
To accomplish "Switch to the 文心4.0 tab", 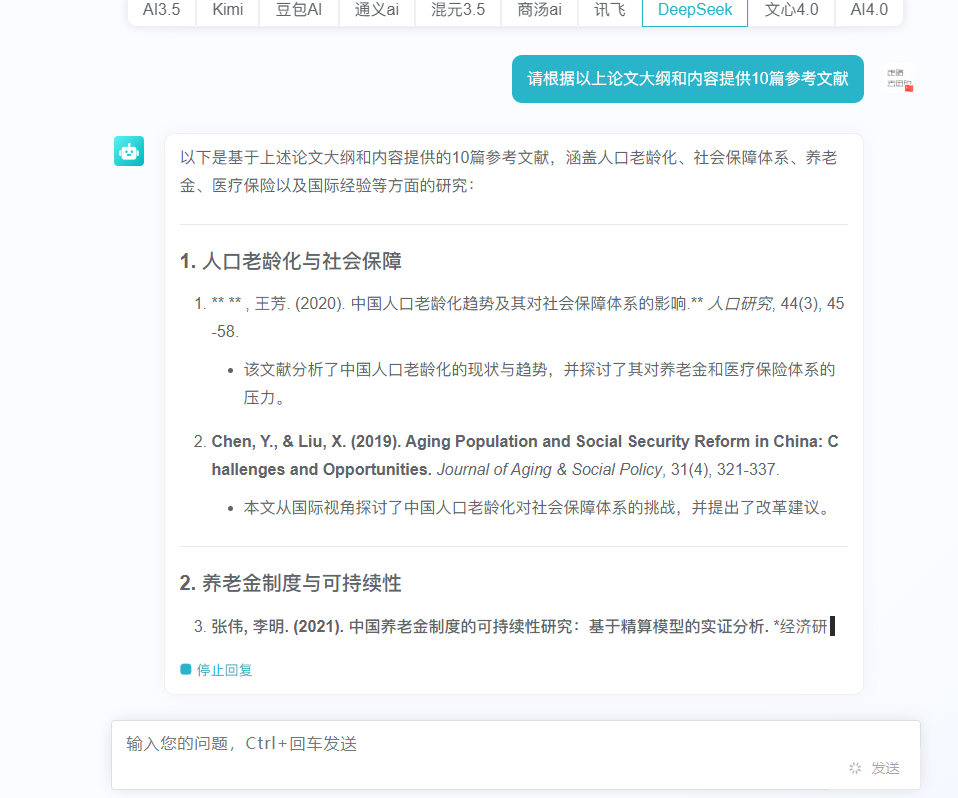I will pos(790,10).
